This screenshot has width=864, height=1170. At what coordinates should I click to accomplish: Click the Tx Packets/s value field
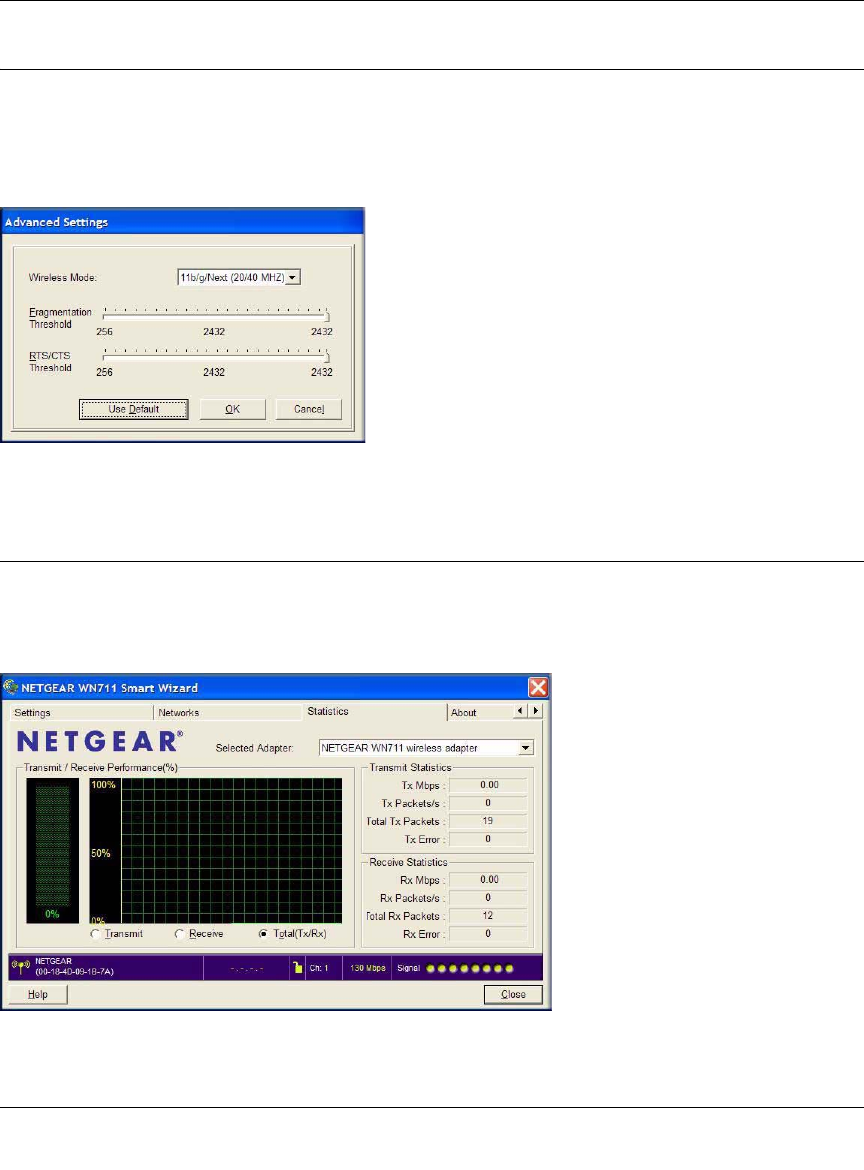point(489,803)
